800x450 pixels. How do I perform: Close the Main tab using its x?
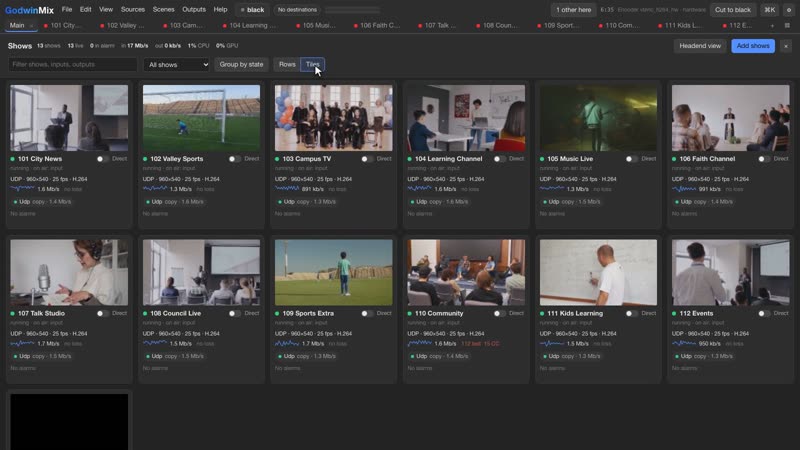pos(31,26)
